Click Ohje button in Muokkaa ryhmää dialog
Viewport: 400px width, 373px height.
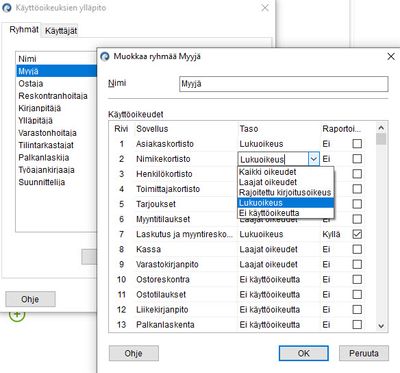pyautogui.click(x=134, y=353)
